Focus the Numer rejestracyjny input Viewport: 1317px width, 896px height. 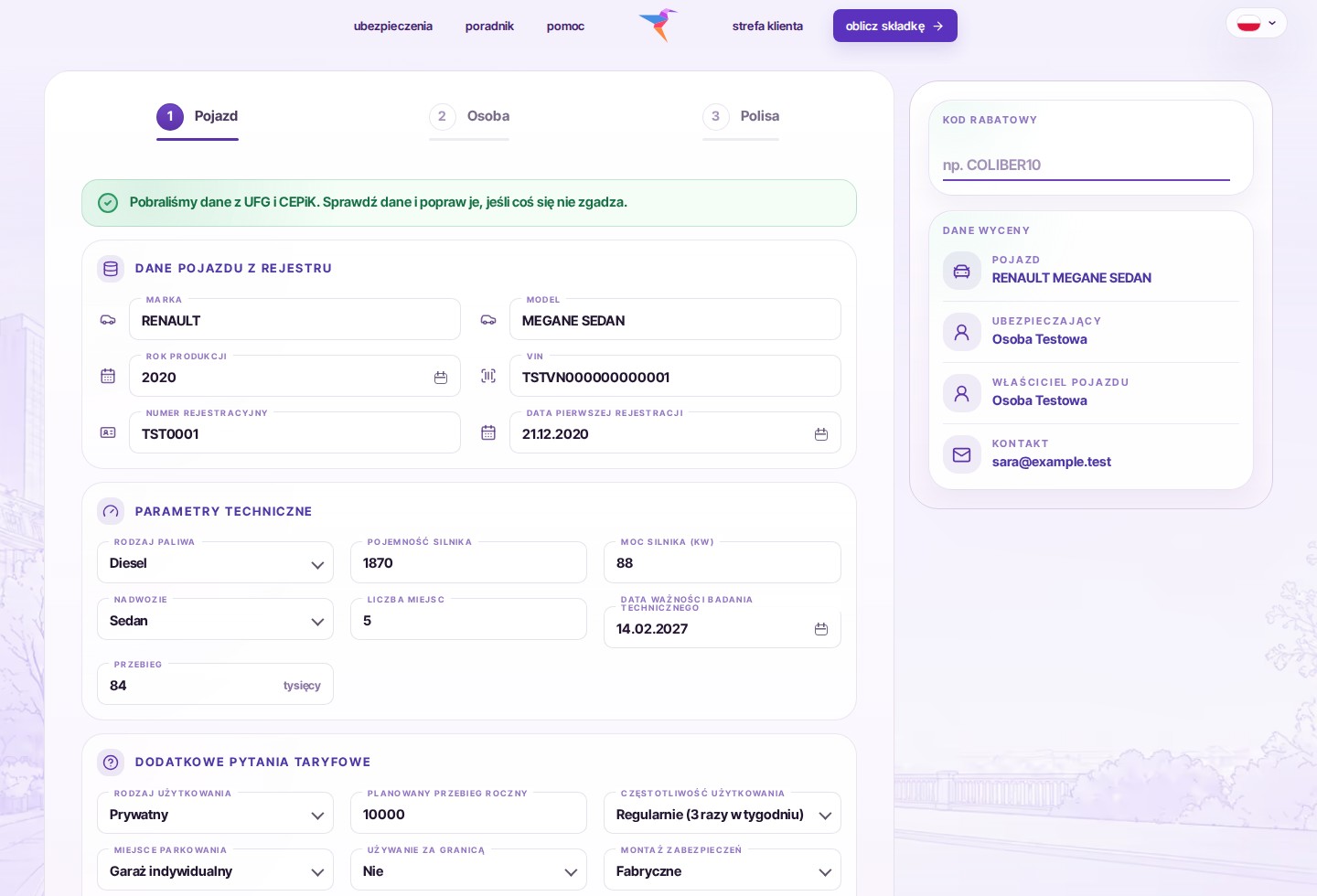coord(294,433)
